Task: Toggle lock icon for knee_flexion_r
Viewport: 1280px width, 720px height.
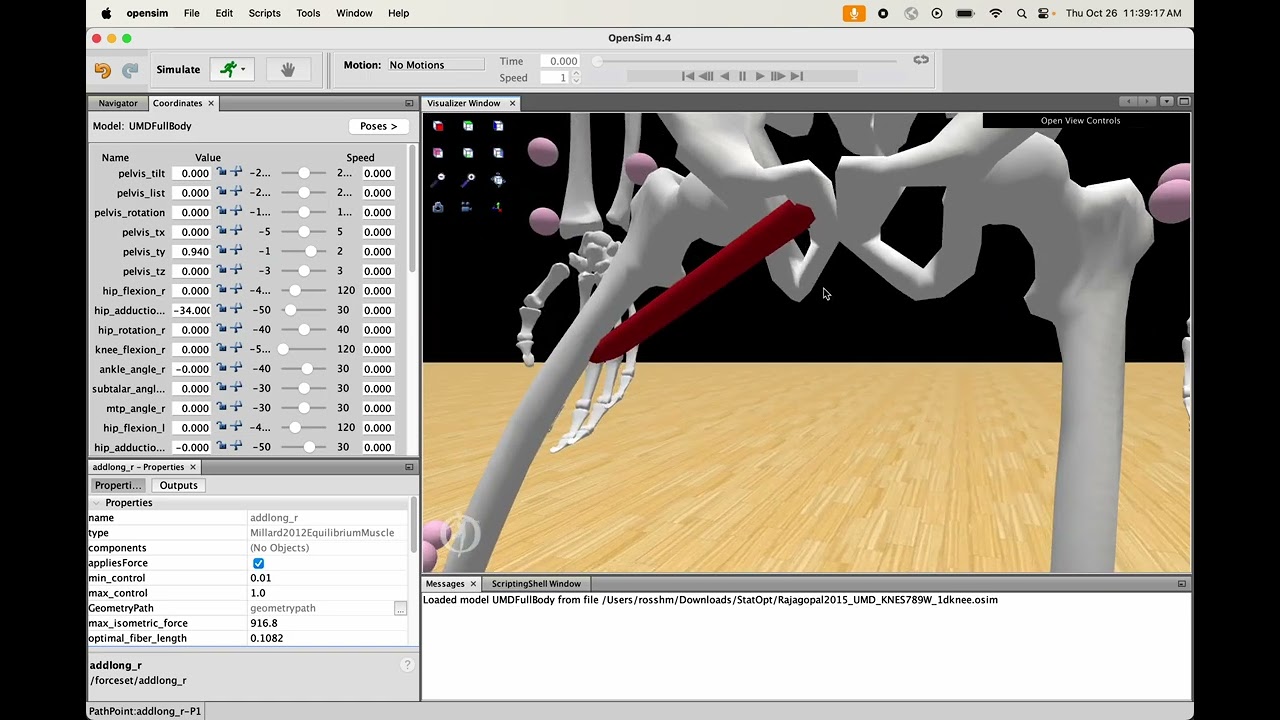Action: pos(222,349)
